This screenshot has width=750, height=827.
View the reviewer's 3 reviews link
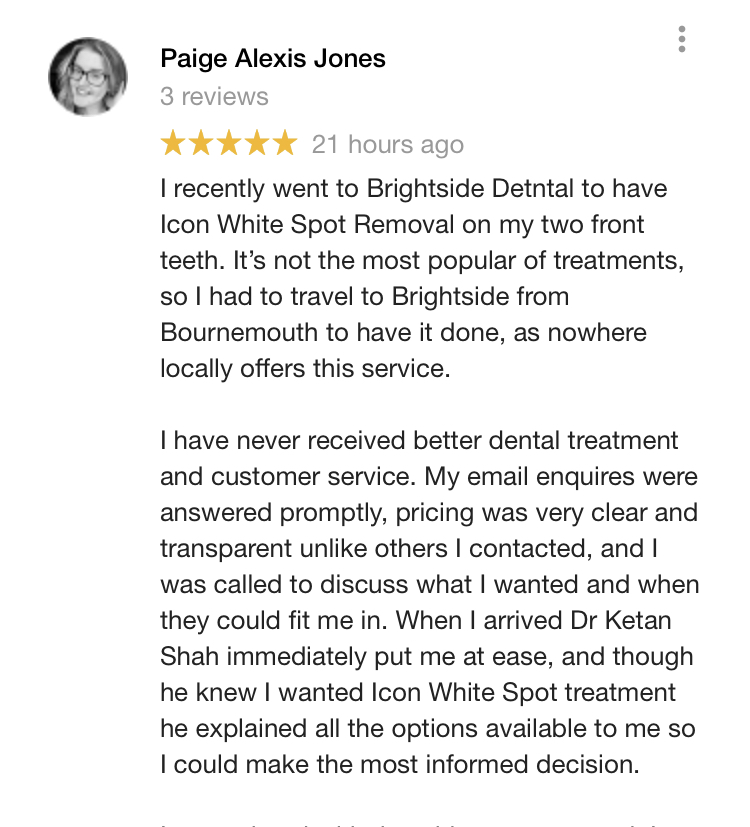point(214,97)
